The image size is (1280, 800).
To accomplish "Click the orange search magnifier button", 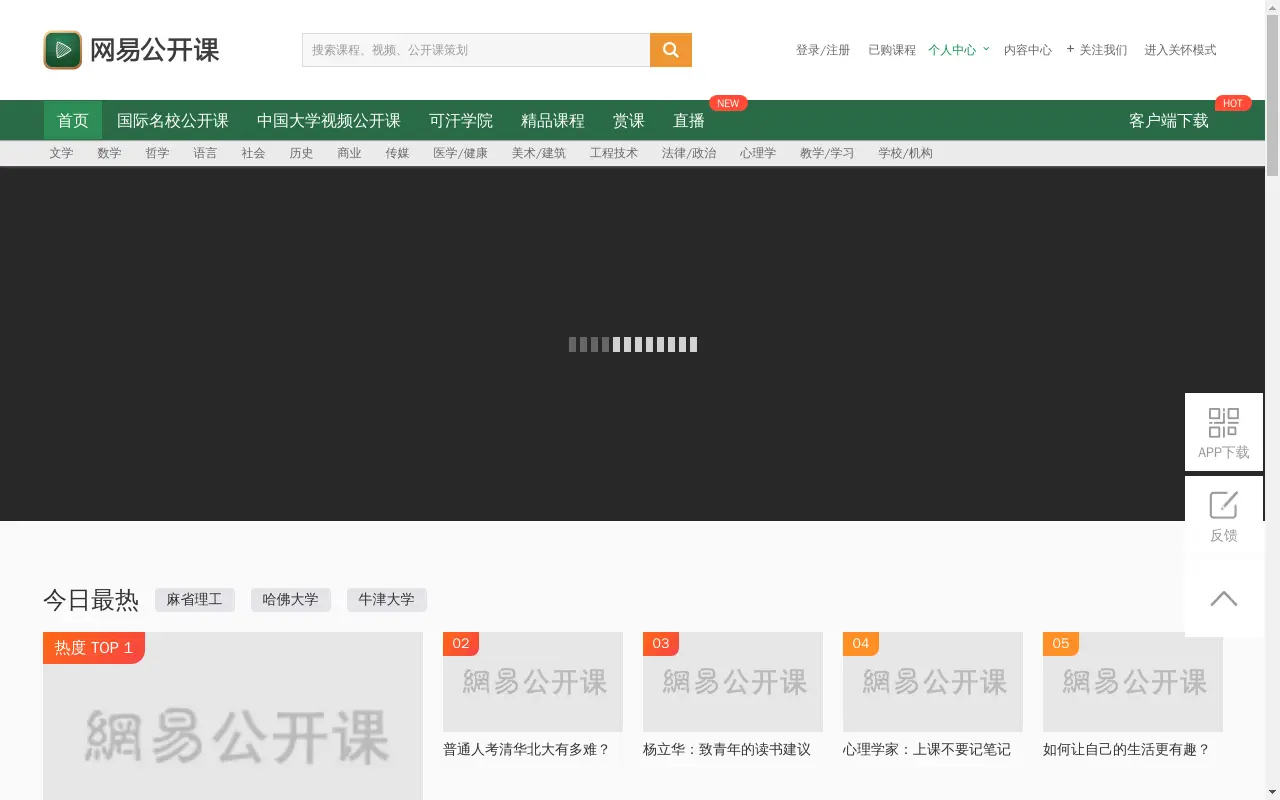I will point(671,50).
